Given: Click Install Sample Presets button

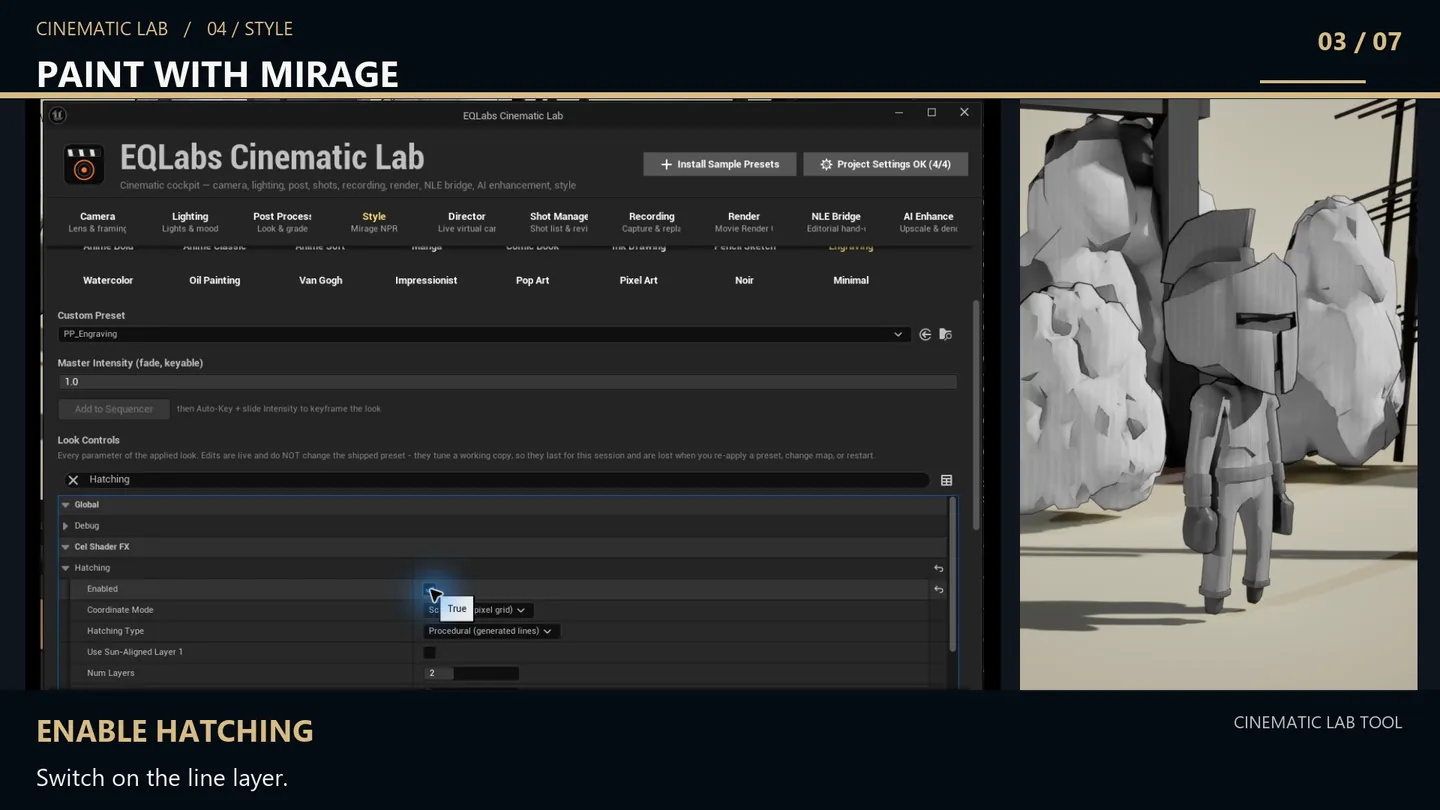Looking at the screenshot, I should tap(720, 164).
